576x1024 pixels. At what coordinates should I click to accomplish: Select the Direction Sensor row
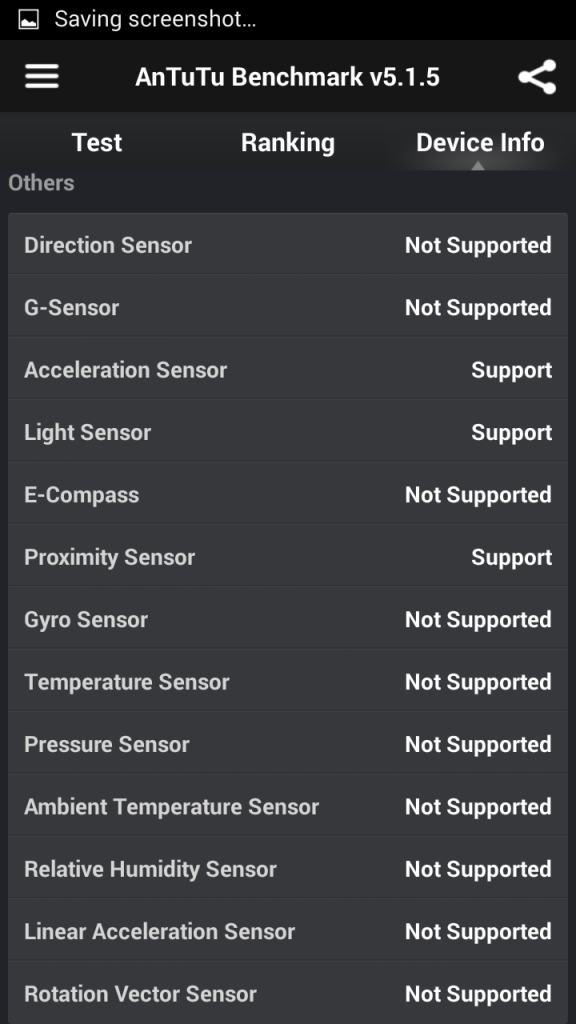(288, 245)
